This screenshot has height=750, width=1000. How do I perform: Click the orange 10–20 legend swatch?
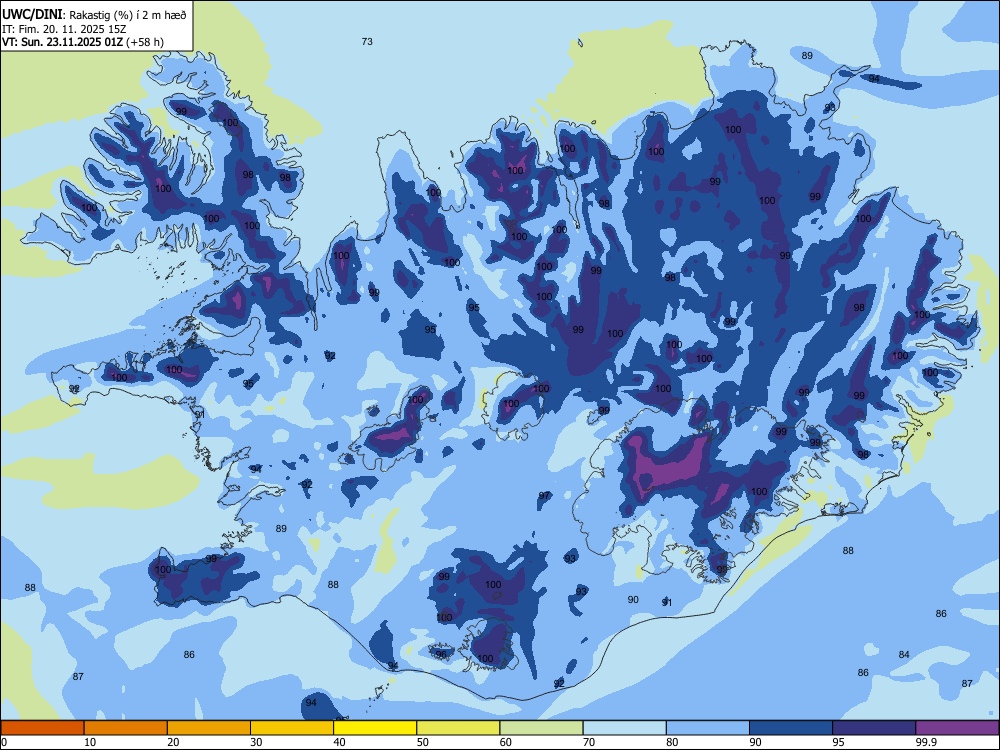(126, 728)
